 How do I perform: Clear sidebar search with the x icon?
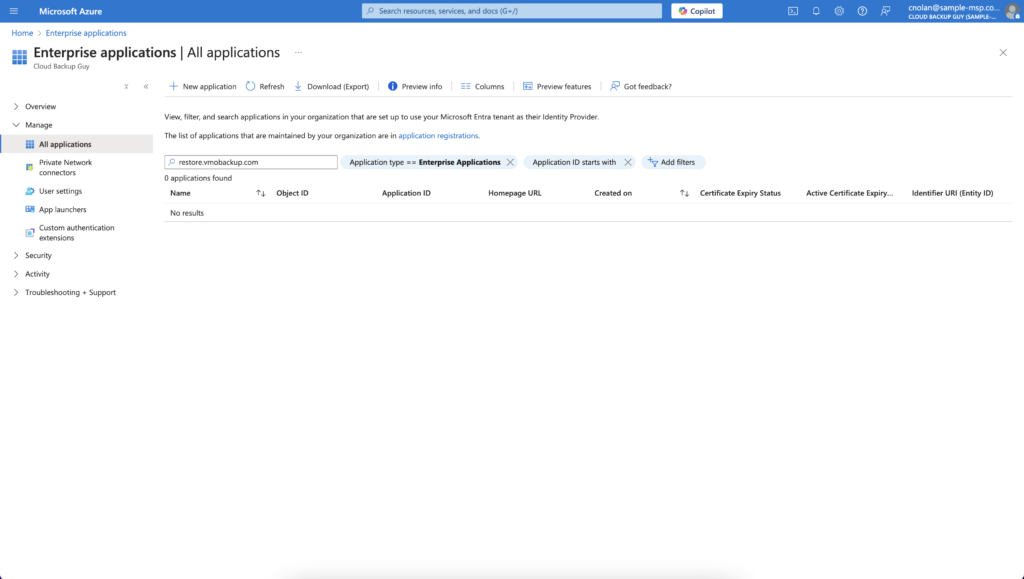pos(126,86)
